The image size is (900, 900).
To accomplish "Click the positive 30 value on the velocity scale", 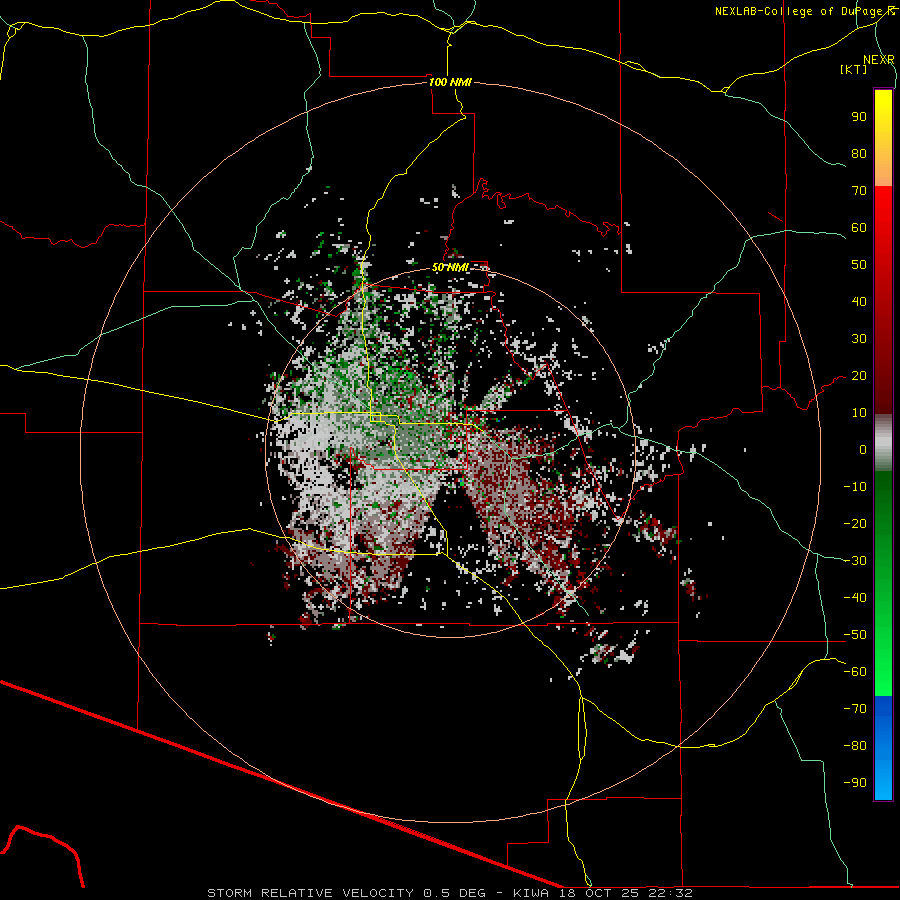I will tap(859, 339).
